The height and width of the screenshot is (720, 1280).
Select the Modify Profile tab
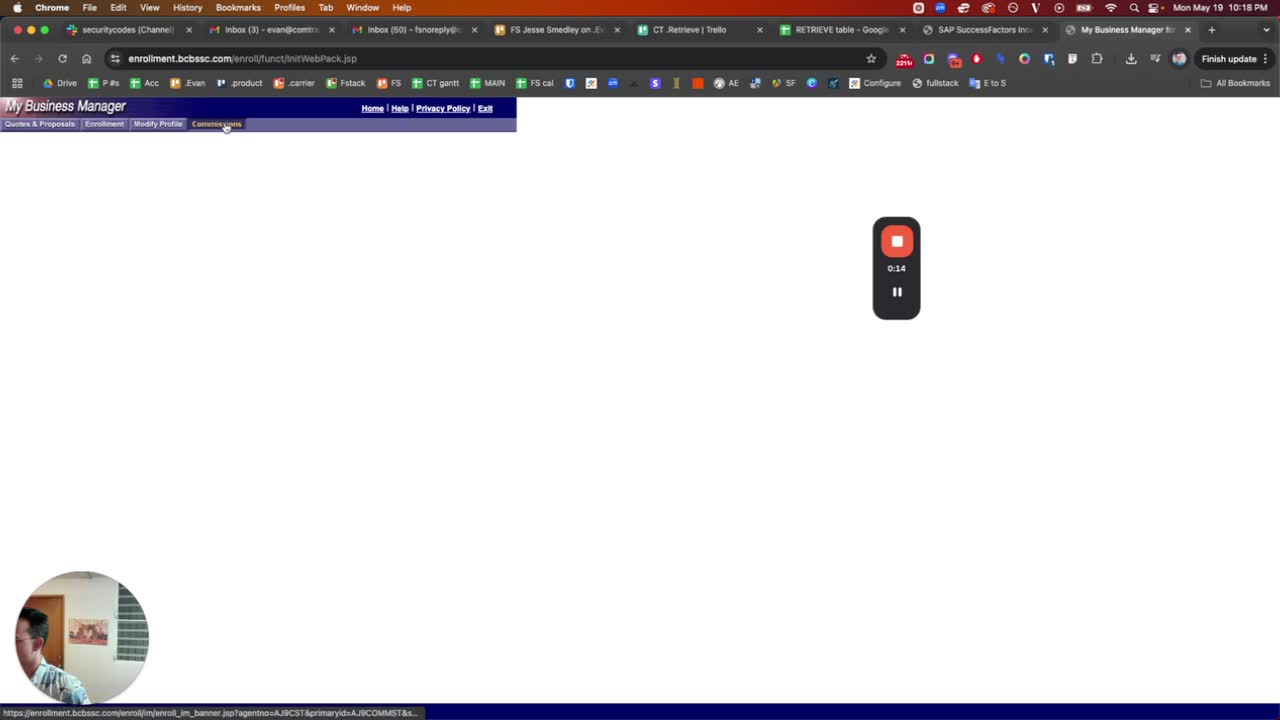pyautogui.click(x=158, y=124)
